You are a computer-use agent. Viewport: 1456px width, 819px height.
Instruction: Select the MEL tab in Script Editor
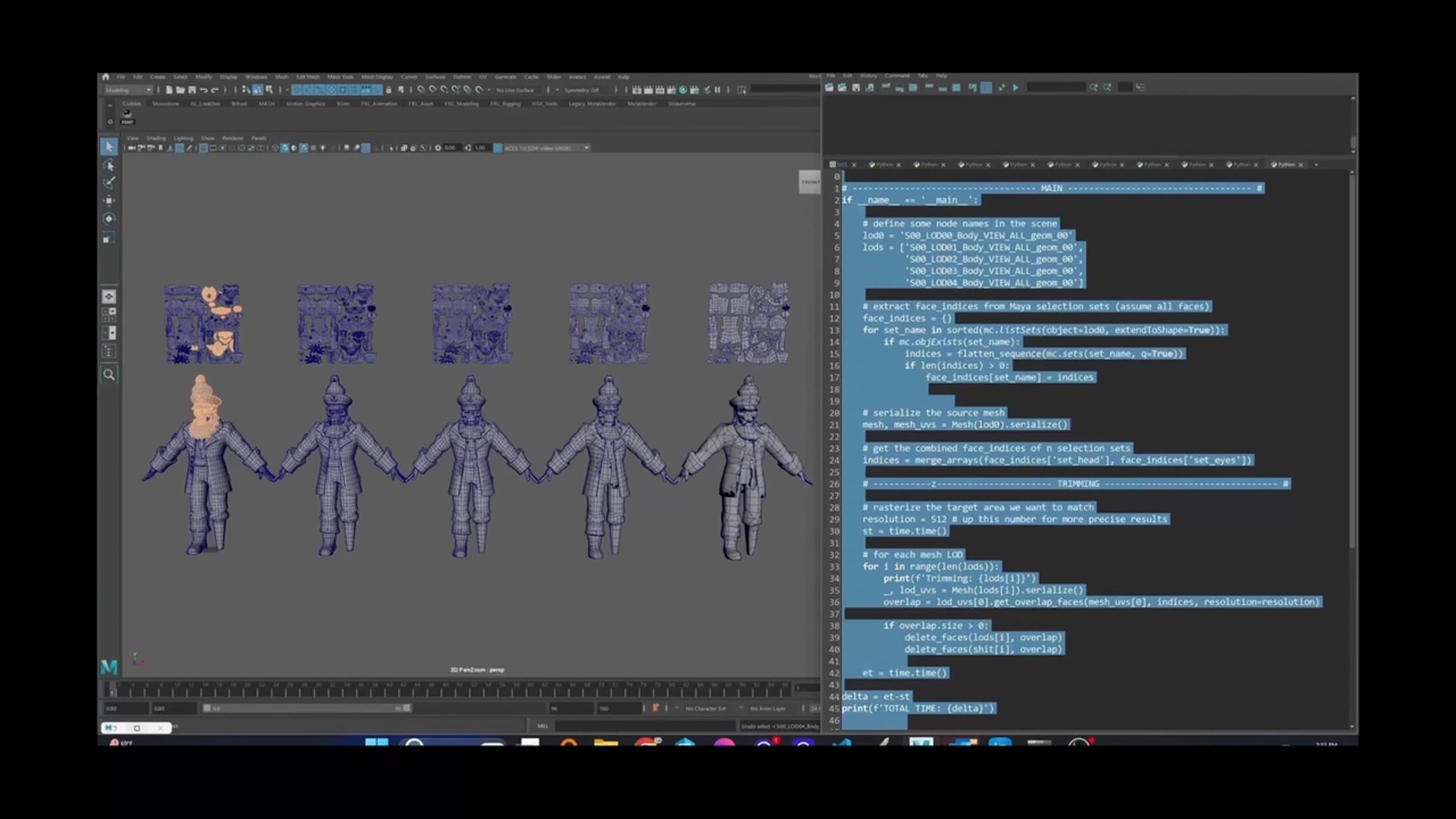(842, 164)
